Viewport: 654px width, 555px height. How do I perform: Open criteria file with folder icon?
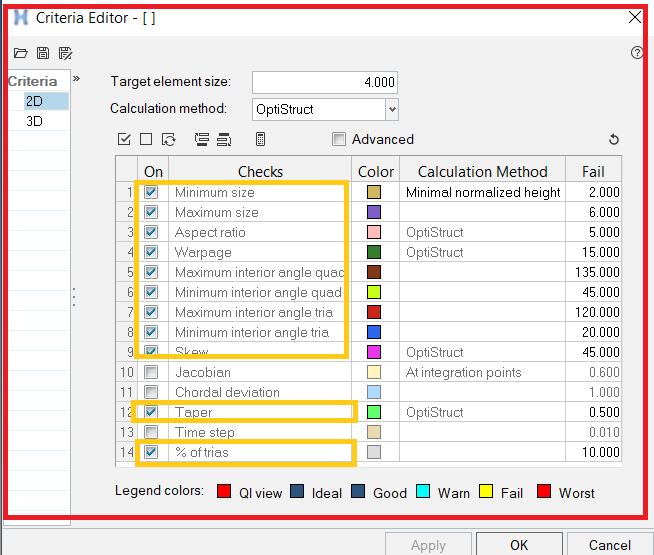[20, 53]
